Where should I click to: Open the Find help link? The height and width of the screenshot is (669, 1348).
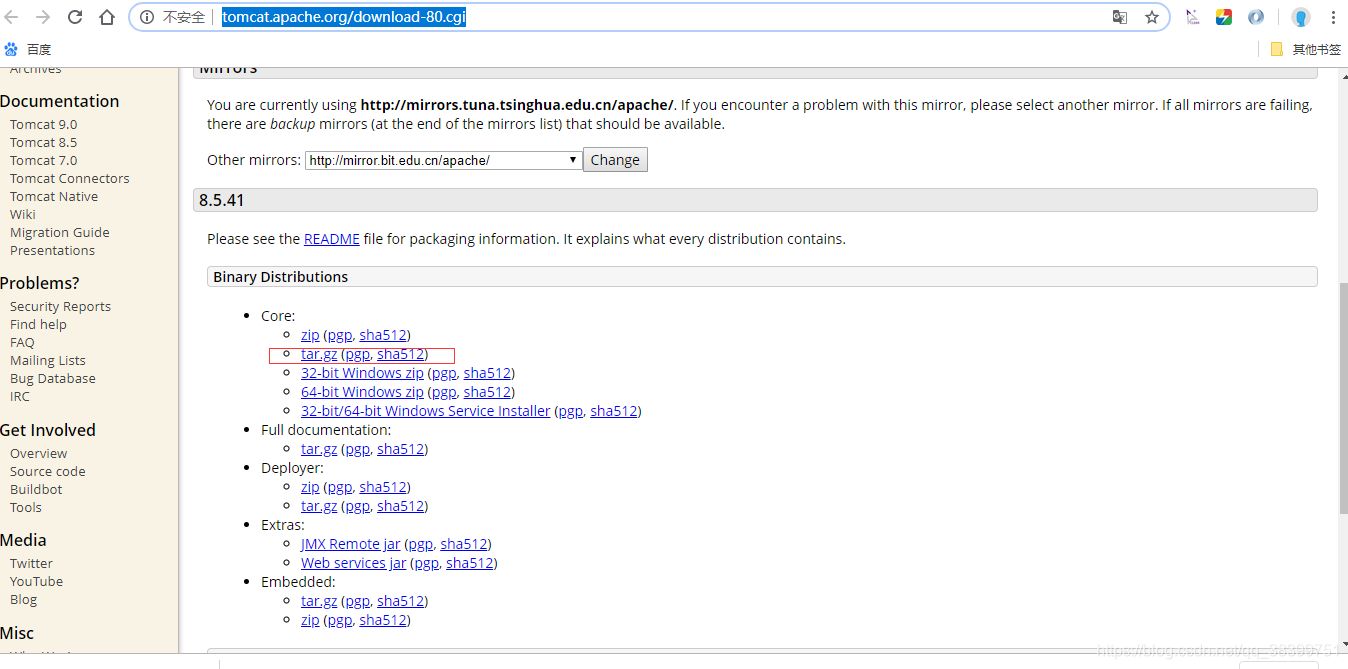38,324
